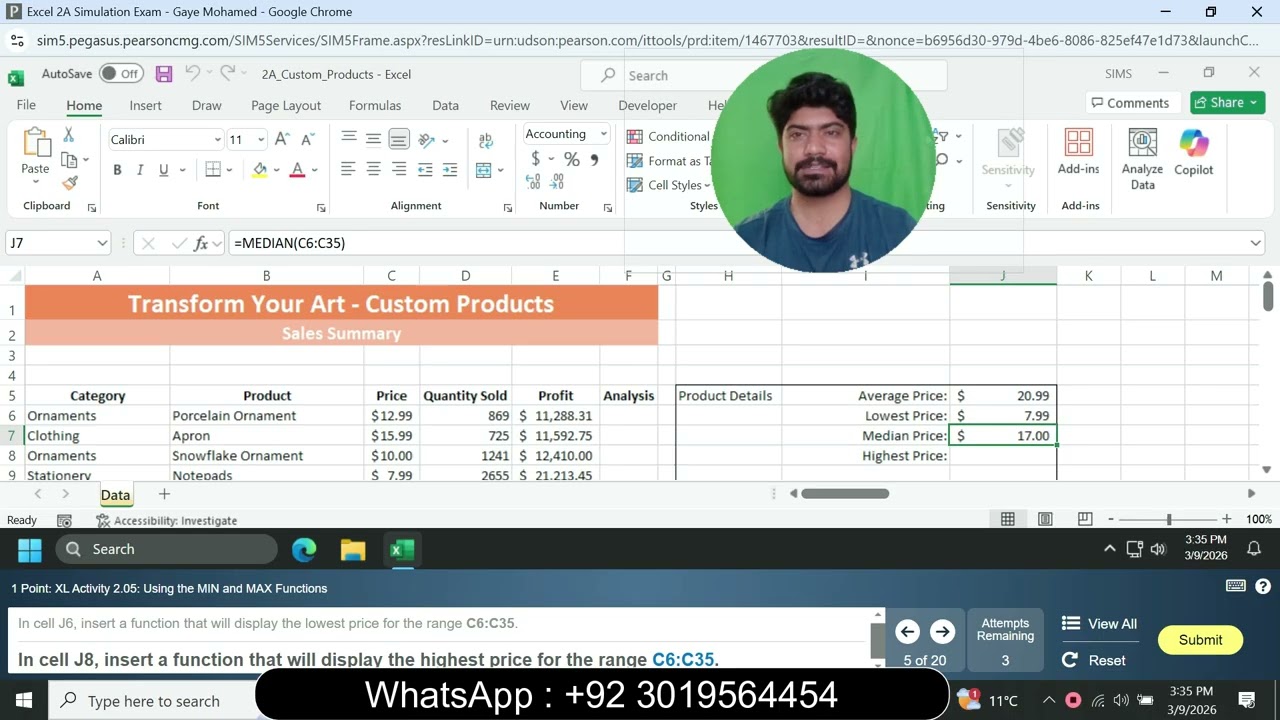Expand the formula bar chevron

click(1256, 243)
